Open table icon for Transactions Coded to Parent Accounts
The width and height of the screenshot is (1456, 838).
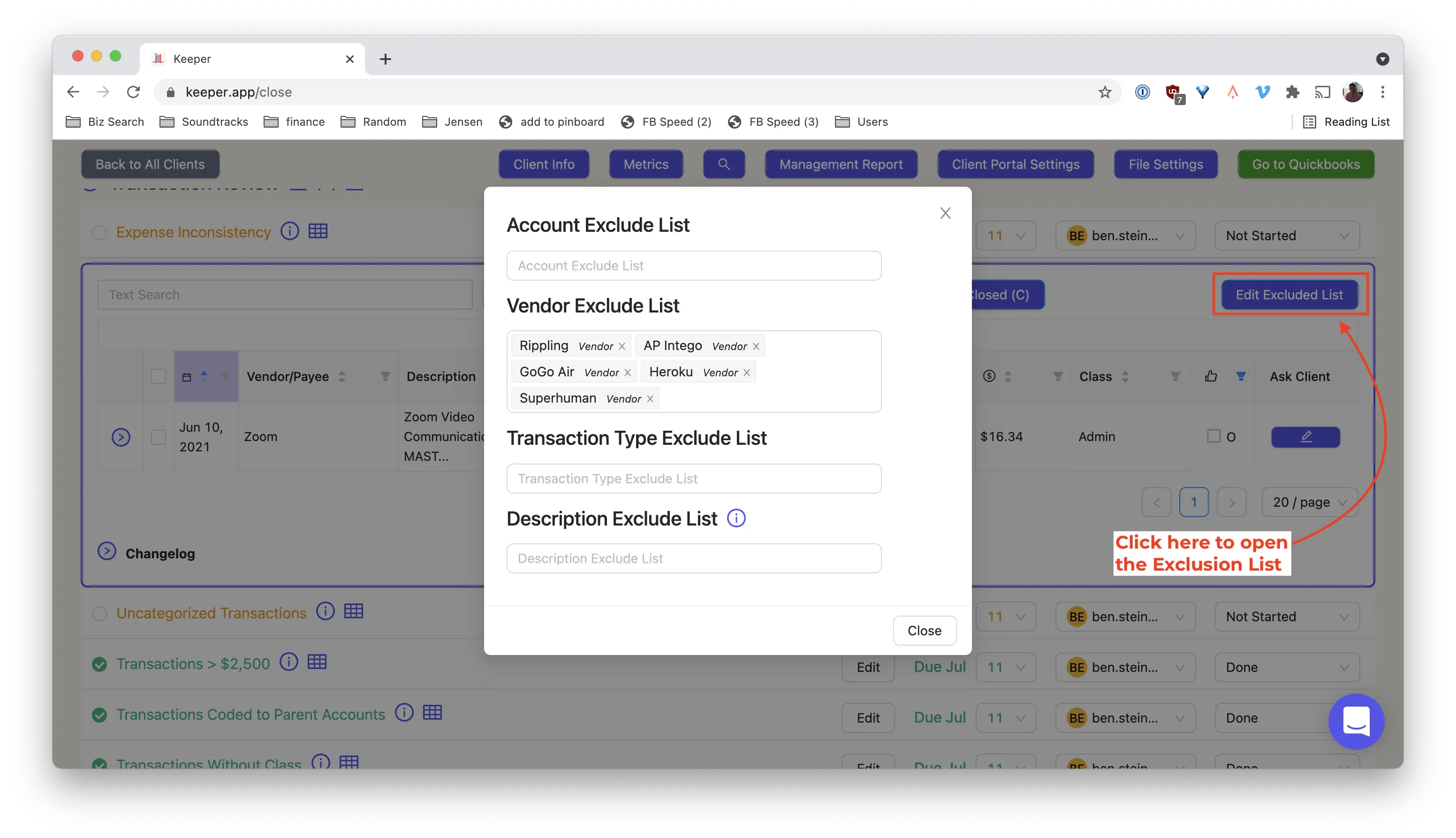pyautogui.click(x=432, y=713)
